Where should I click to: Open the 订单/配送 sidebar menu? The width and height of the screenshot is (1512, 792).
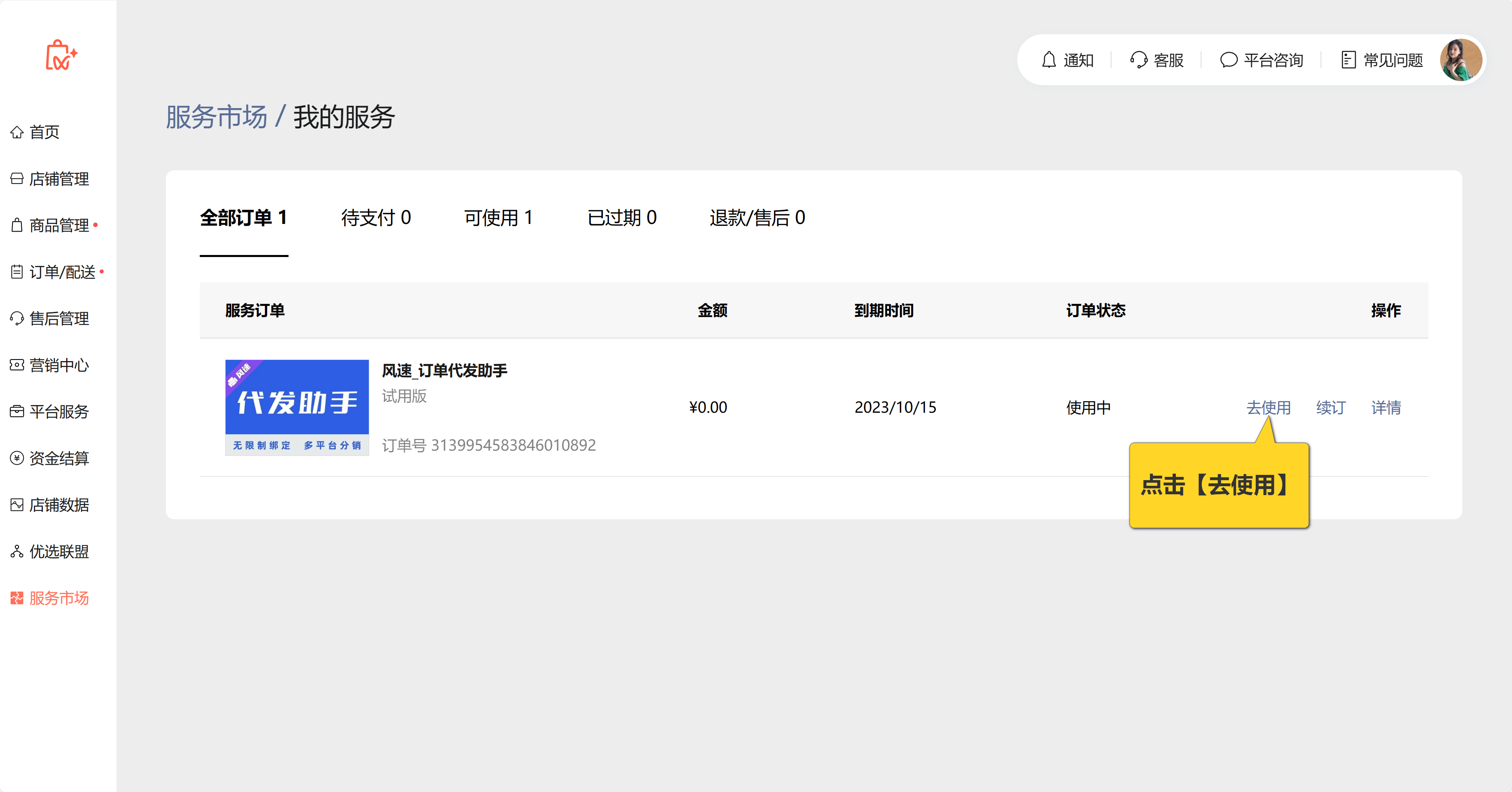pyautogui.click(x=62, y=272)
